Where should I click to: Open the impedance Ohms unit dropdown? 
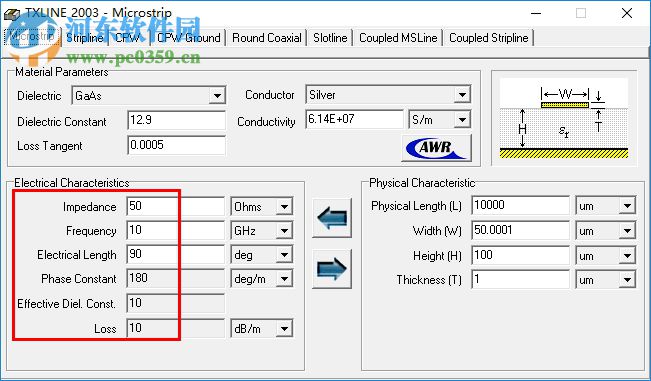click(284, 206)
